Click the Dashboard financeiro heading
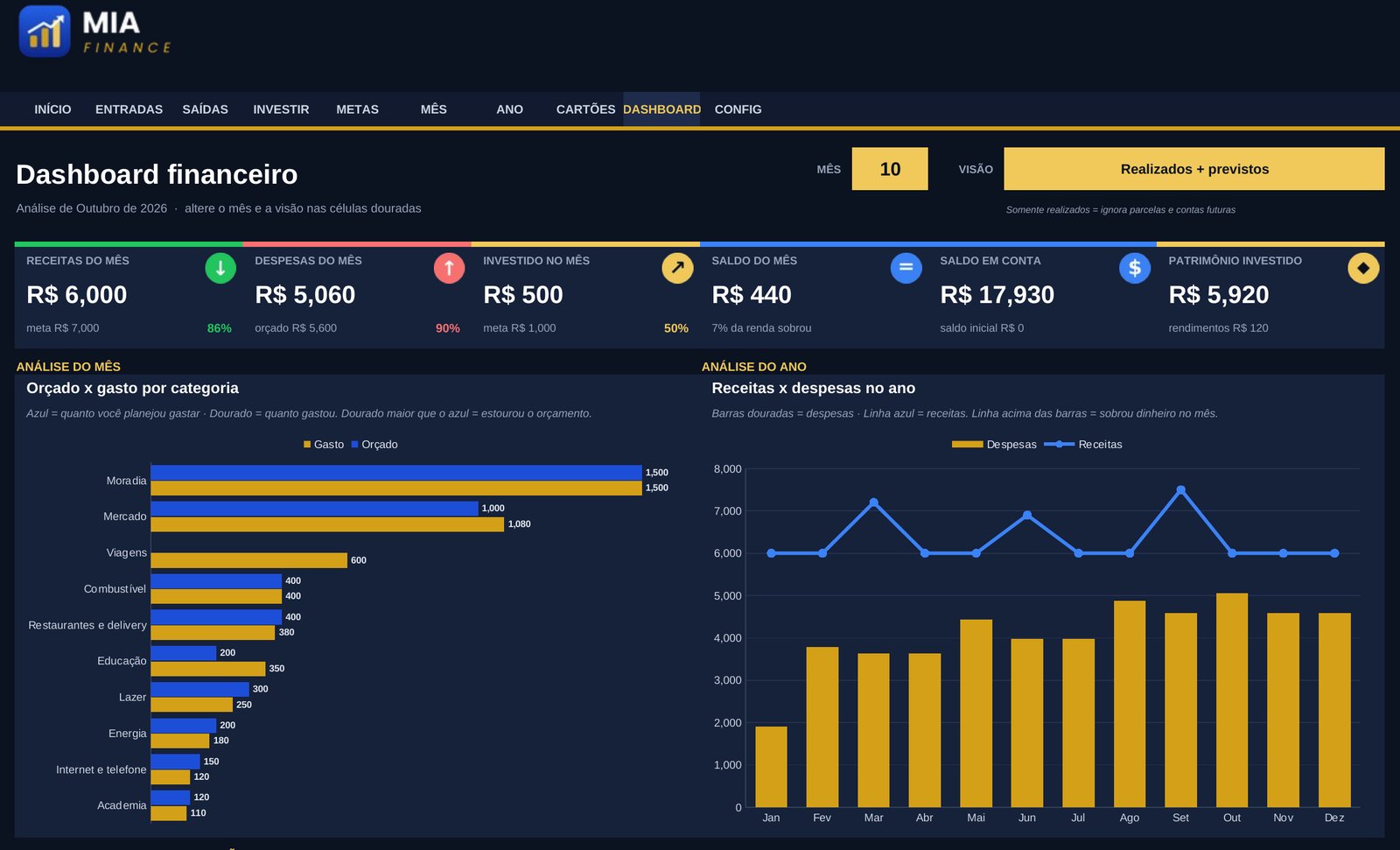This screenshot has height=850, width=1400. click(157, 174)
